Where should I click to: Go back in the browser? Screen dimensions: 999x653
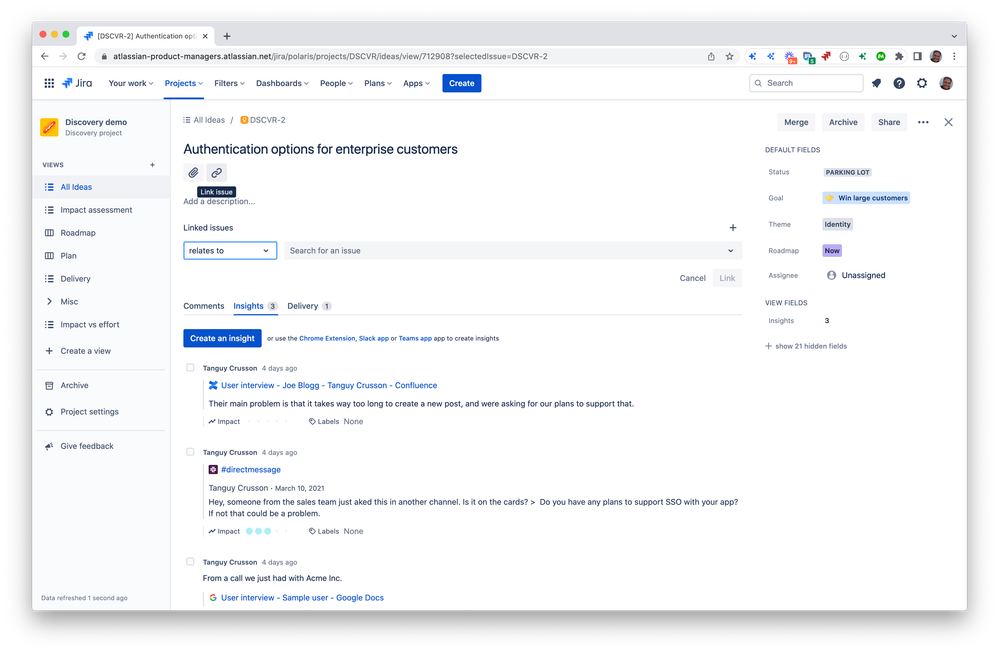(45, 56)
